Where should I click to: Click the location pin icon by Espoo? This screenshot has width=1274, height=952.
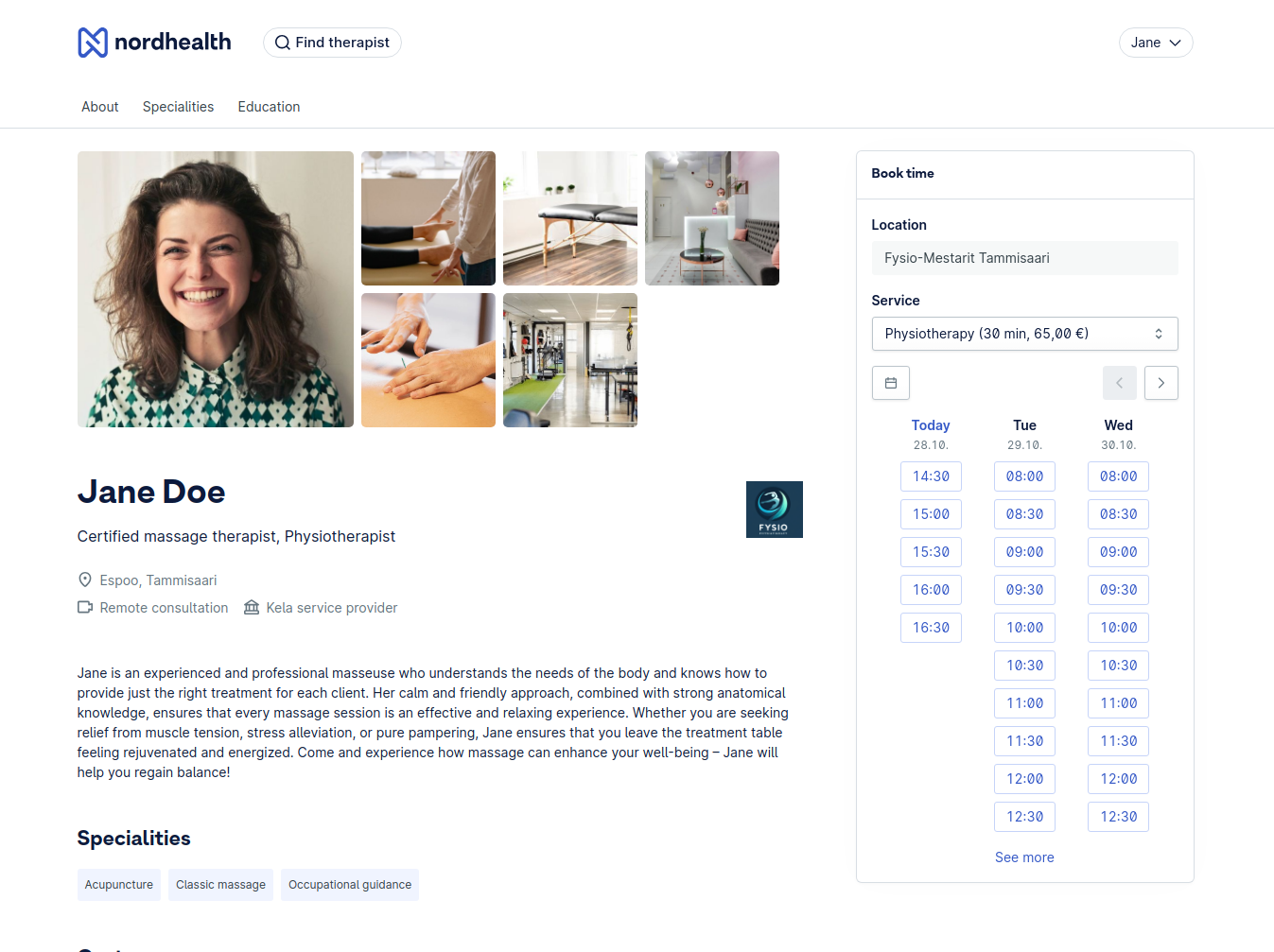click(x=85, y=580)
